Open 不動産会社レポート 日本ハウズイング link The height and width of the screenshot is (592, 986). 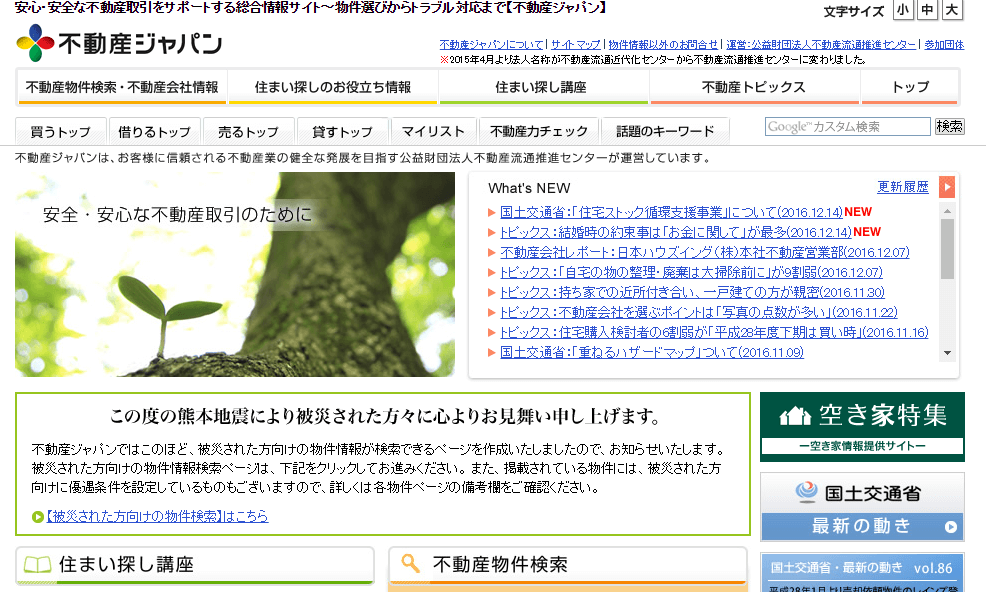[x=705, y=252]
